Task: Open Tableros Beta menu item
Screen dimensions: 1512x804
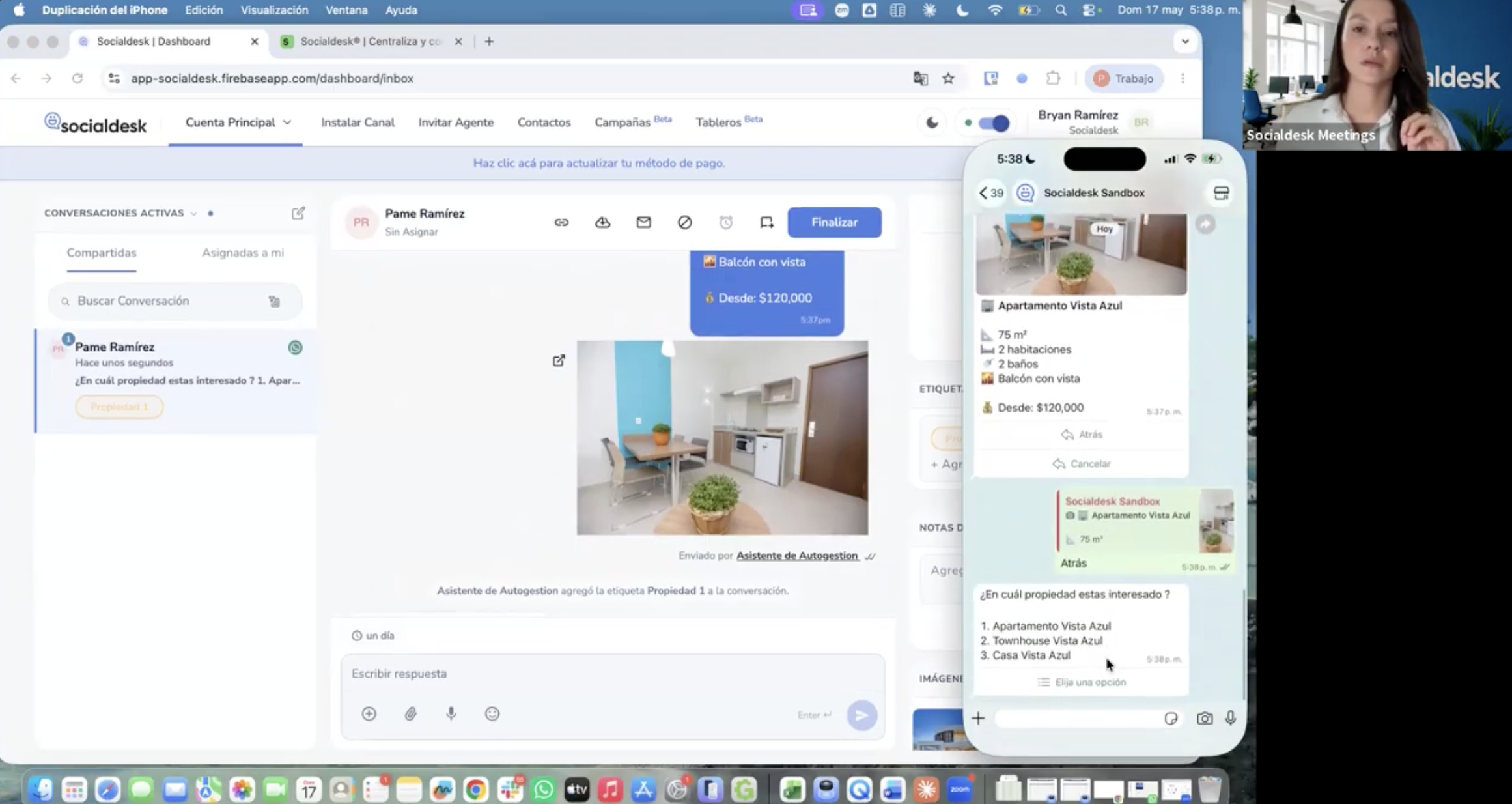Action: [729, 122]
